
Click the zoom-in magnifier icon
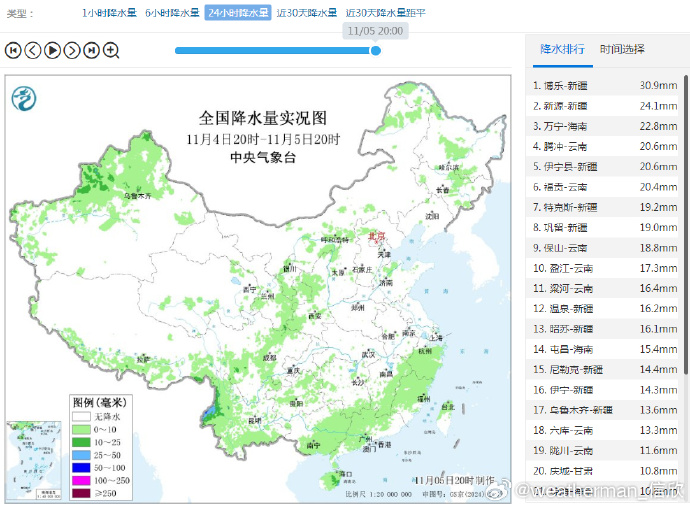tap(111, 50)
